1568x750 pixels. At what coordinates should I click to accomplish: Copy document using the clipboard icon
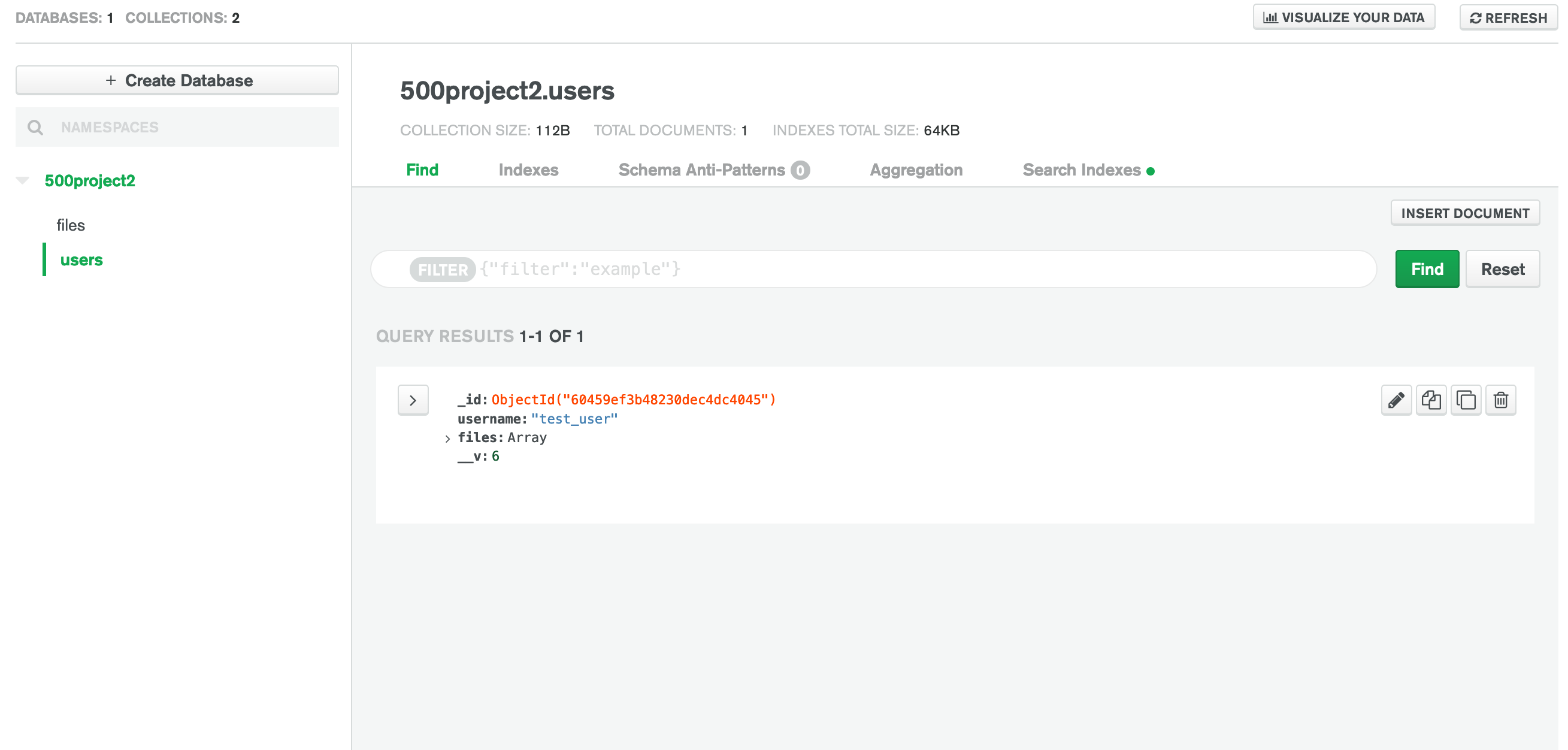point(1430,400)
